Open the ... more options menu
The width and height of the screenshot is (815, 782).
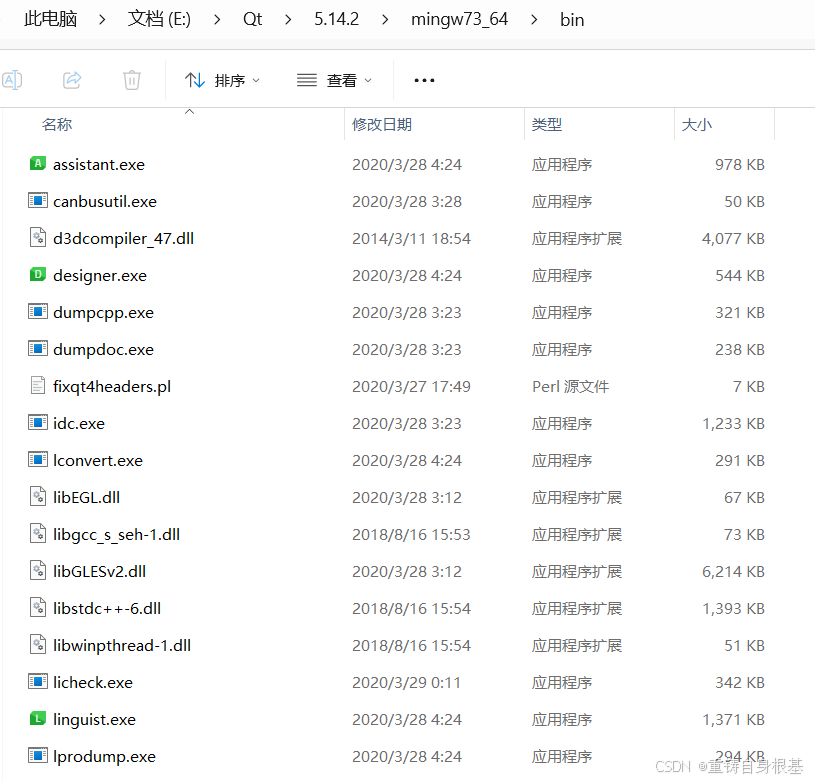tap(423, 80)
